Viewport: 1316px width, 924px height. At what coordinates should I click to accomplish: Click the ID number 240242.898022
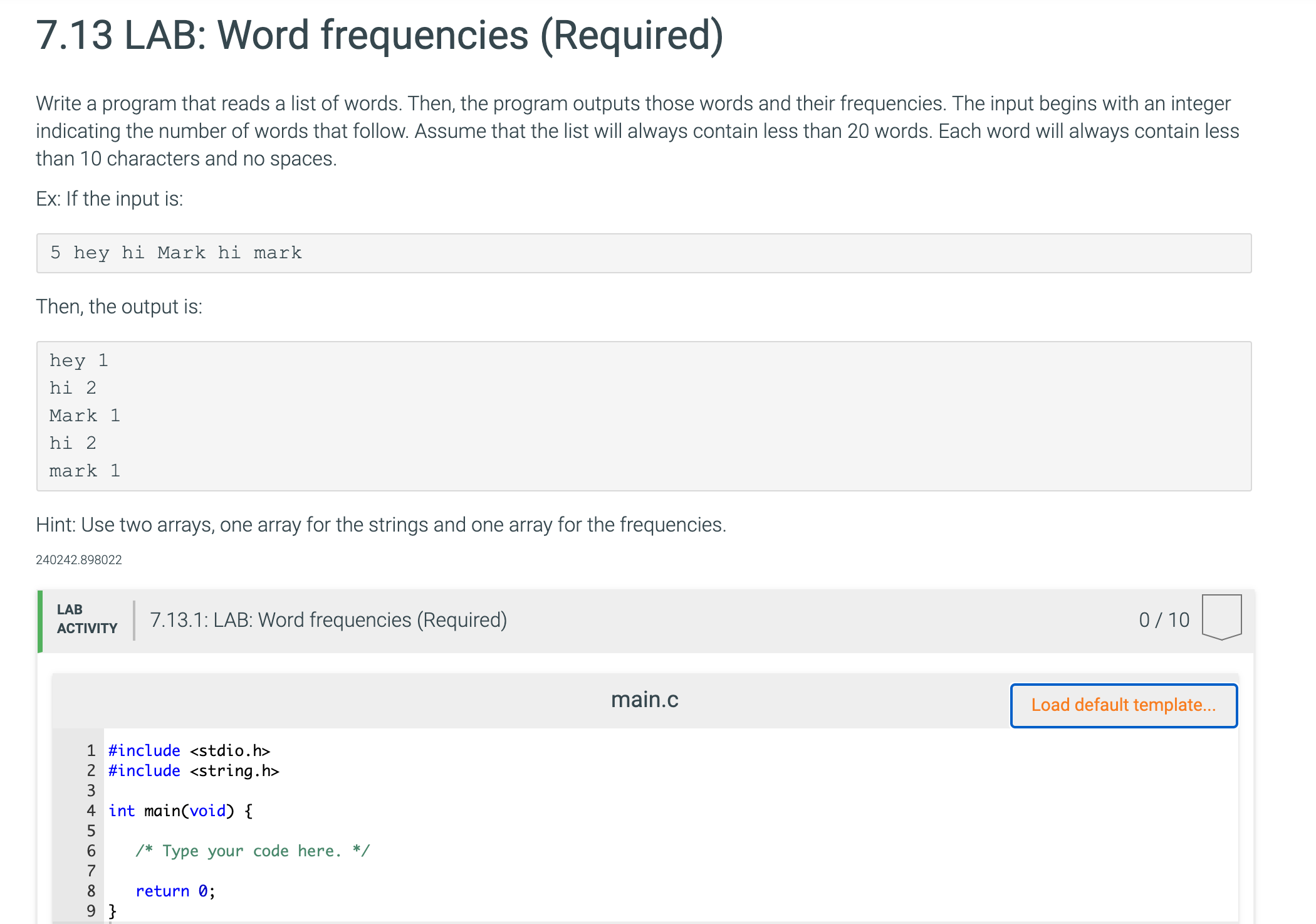coord(78,560)
